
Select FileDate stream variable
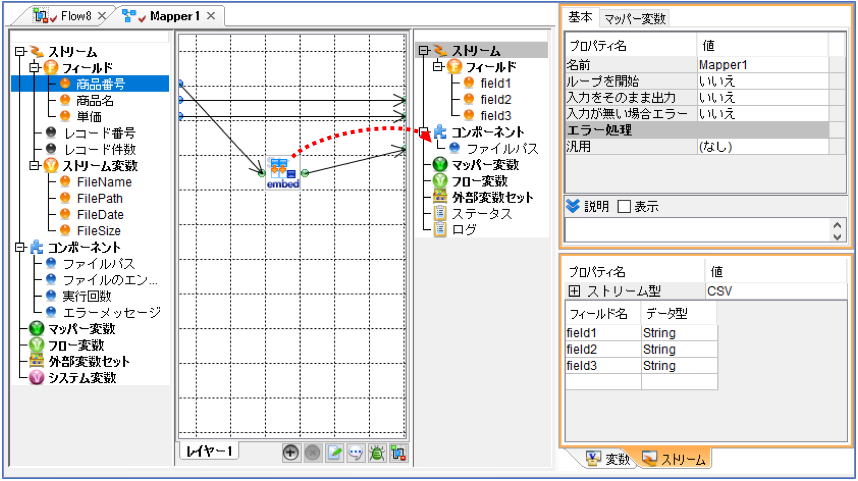(100, 215)
